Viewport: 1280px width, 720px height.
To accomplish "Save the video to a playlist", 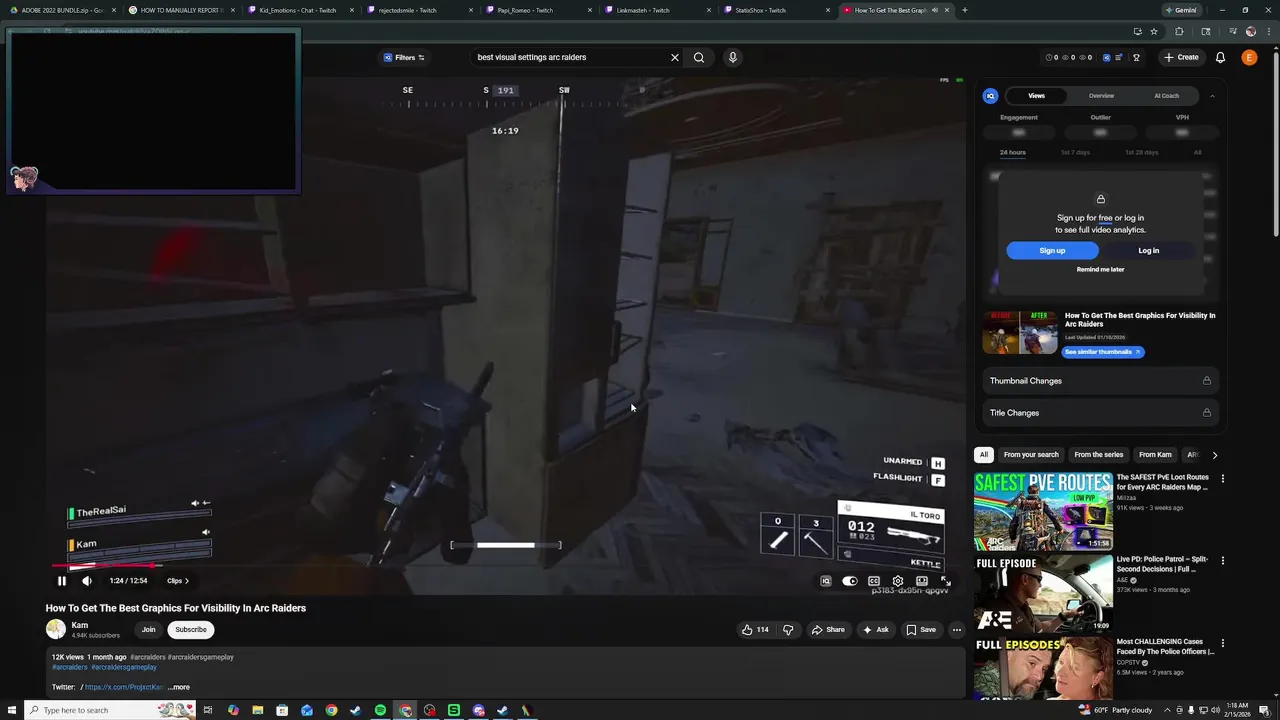I will (921, 630).
